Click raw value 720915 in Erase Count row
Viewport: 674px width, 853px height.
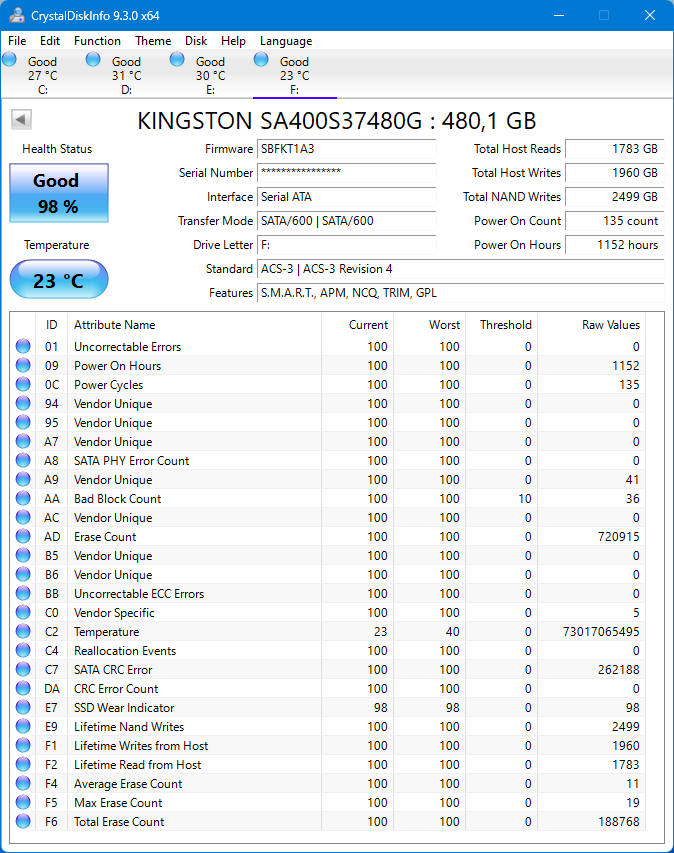click(x=619, y=536)
